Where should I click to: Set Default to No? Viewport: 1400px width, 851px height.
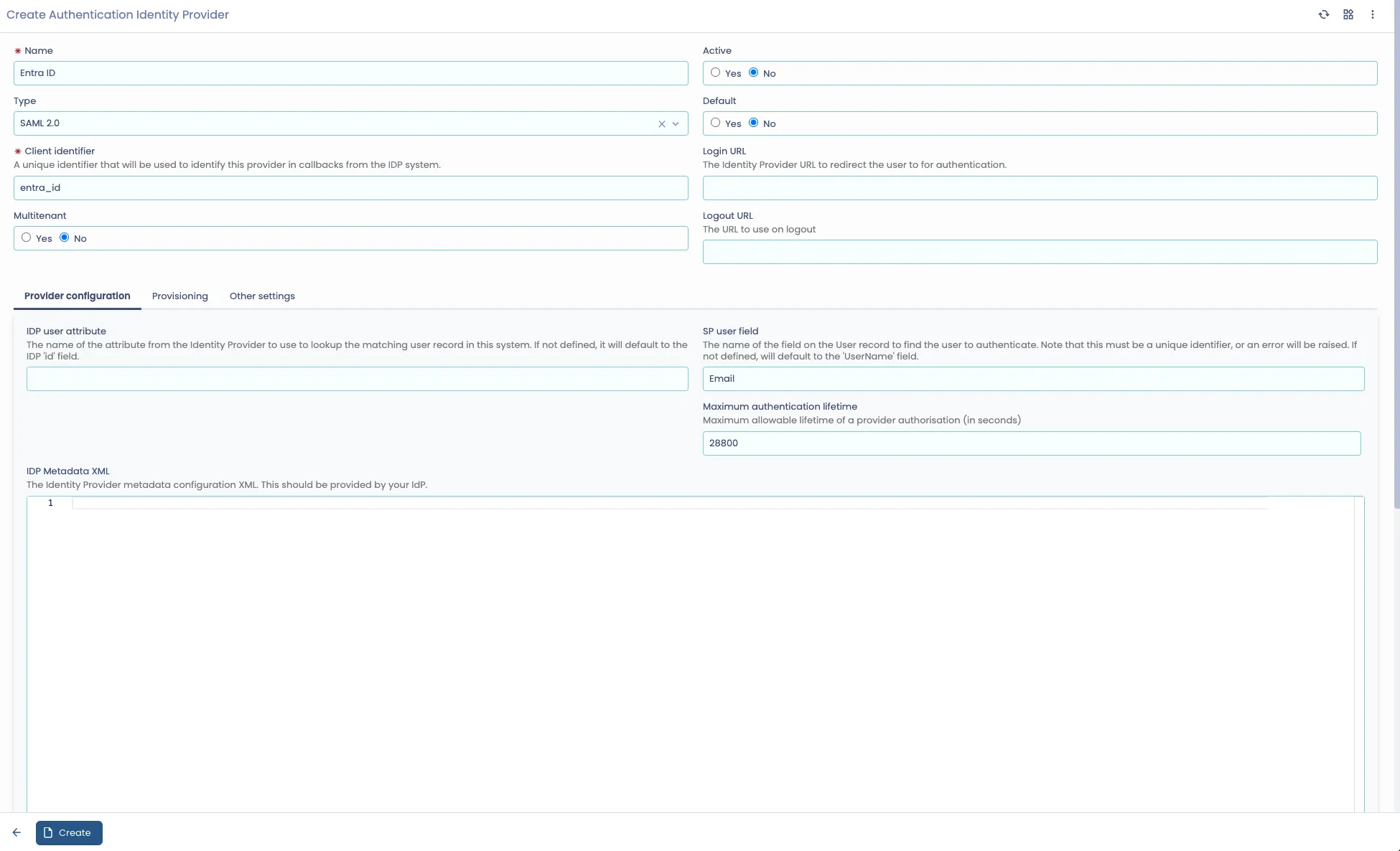tap(753, 123)
